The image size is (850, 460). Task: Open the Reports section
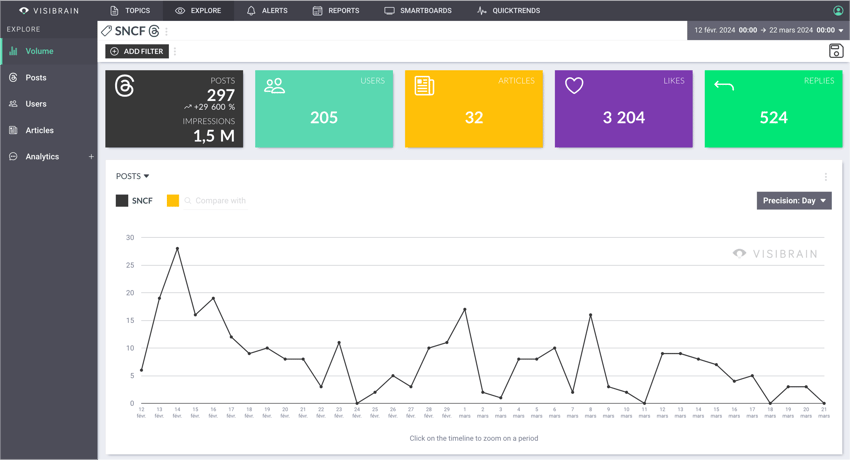click(336, 10)
